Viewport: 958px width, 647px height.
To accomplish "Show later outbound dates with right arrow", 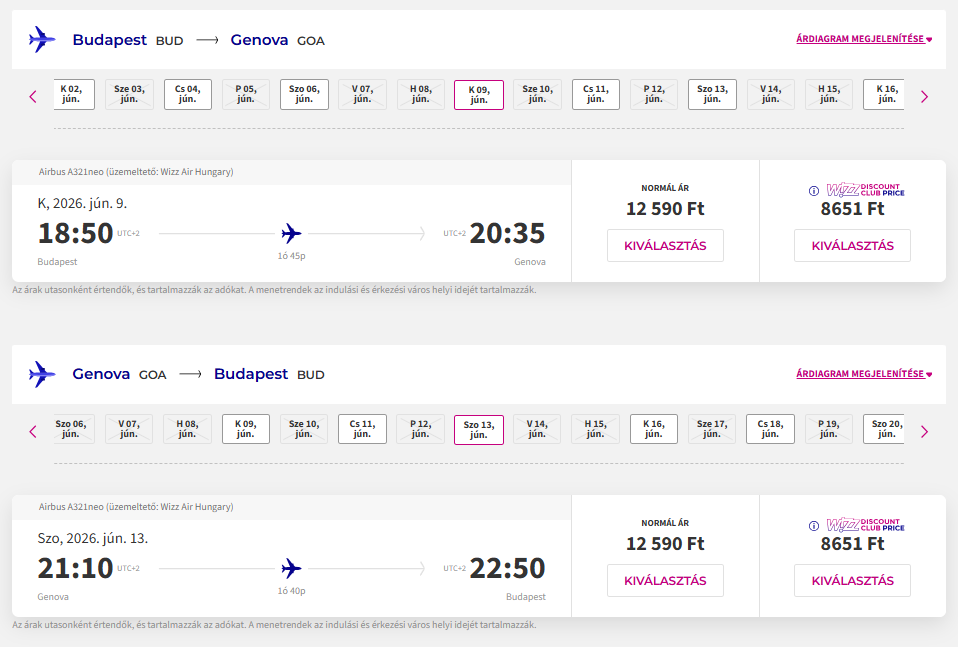I will pyautogui.click(x=924, y=97).
